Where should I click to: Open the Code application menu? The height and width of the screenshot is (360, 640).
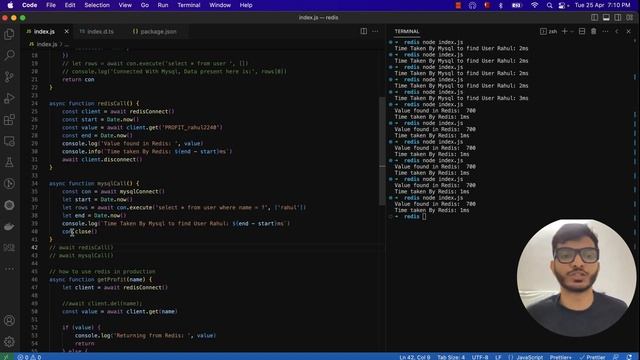point(29,5)
